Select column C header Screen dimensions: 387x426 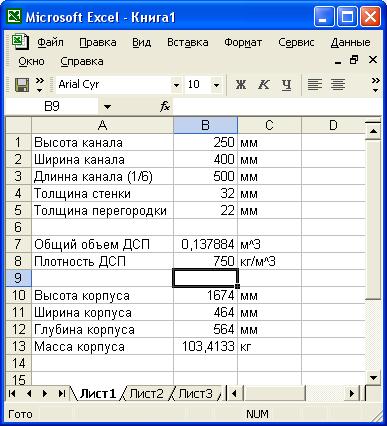tap(269, 125)
